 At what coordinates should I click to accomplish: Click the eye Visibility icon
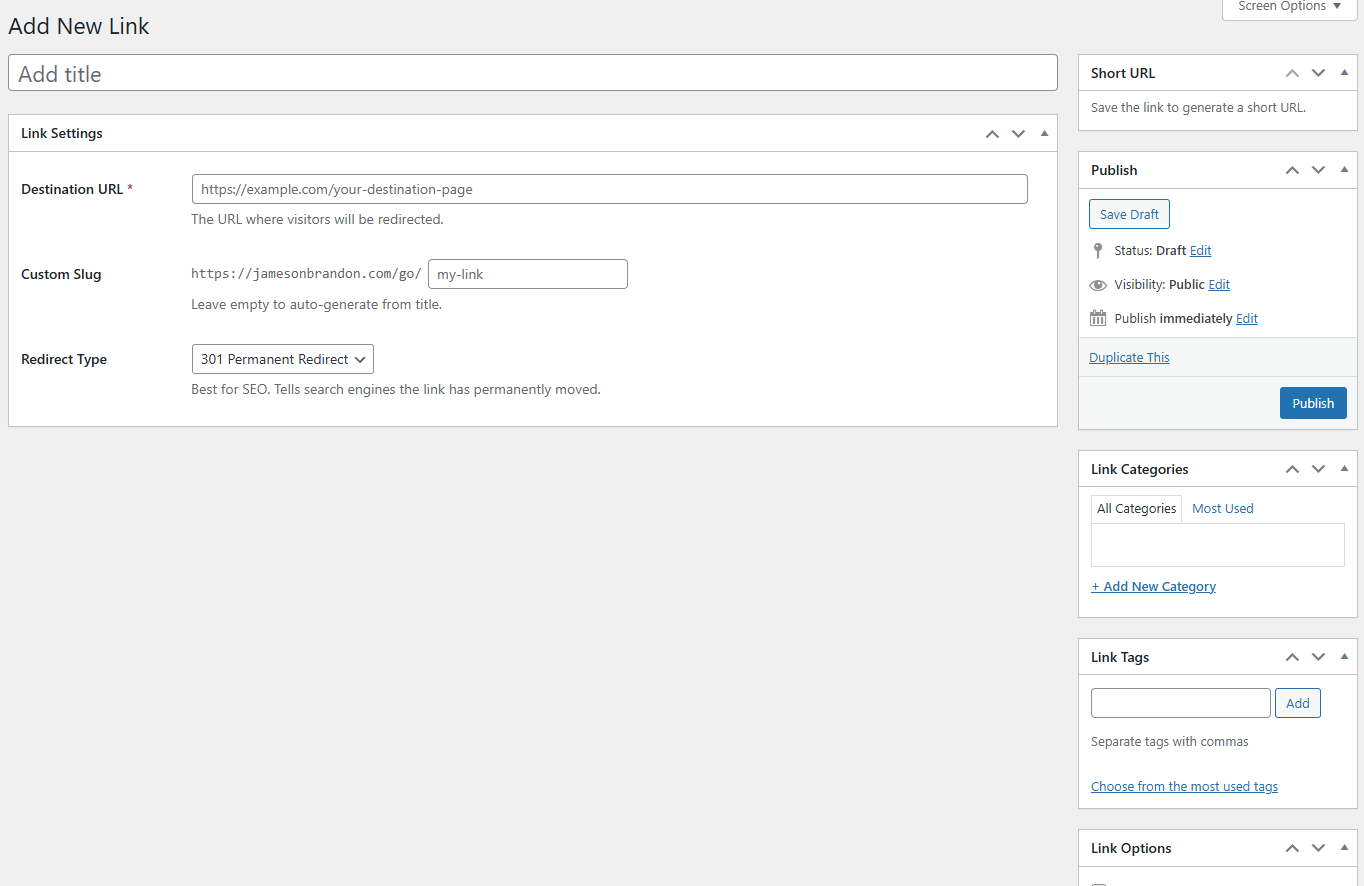tap(1097, 284)
